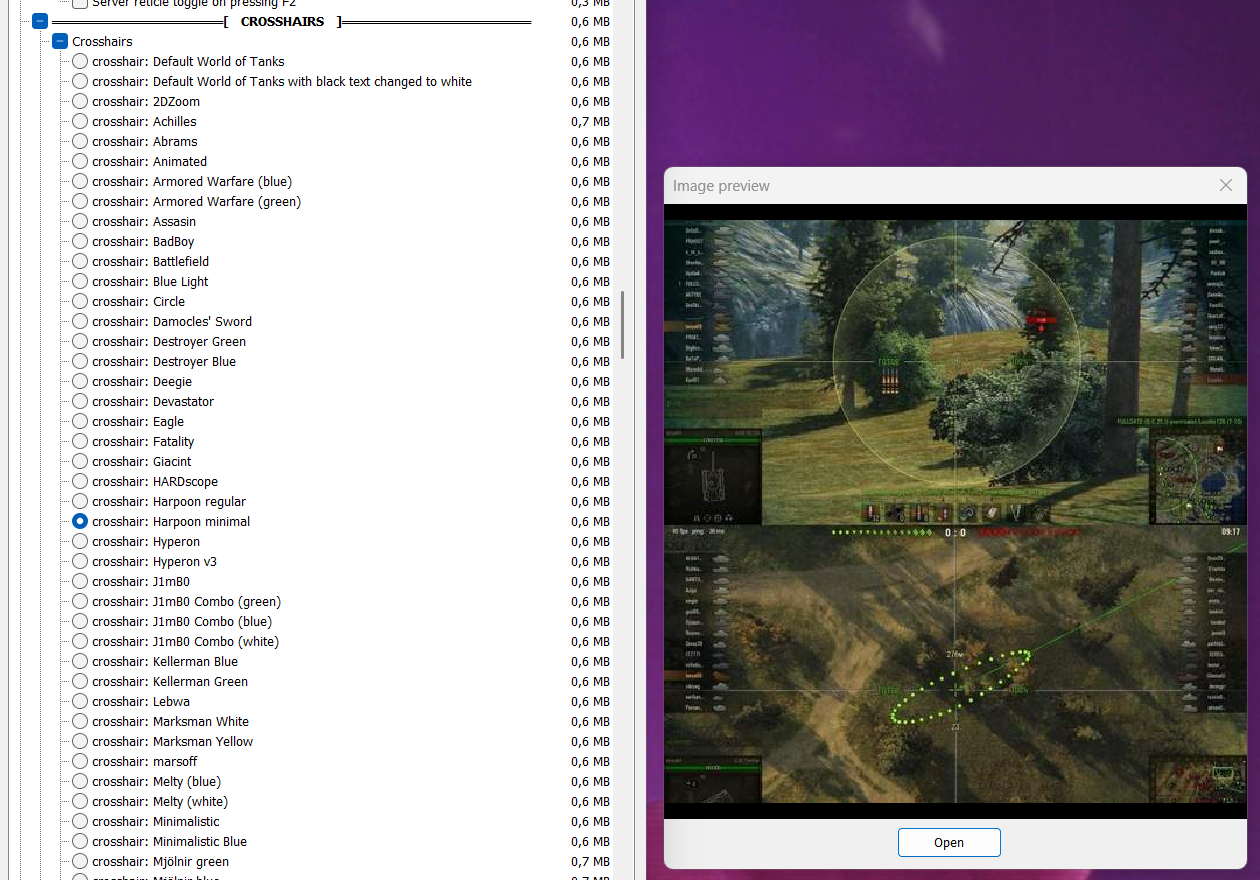This screenshot has height=880, width=1260.
Task: Choose crosshair: Marksman Yellow
Action: click(80, 741)
